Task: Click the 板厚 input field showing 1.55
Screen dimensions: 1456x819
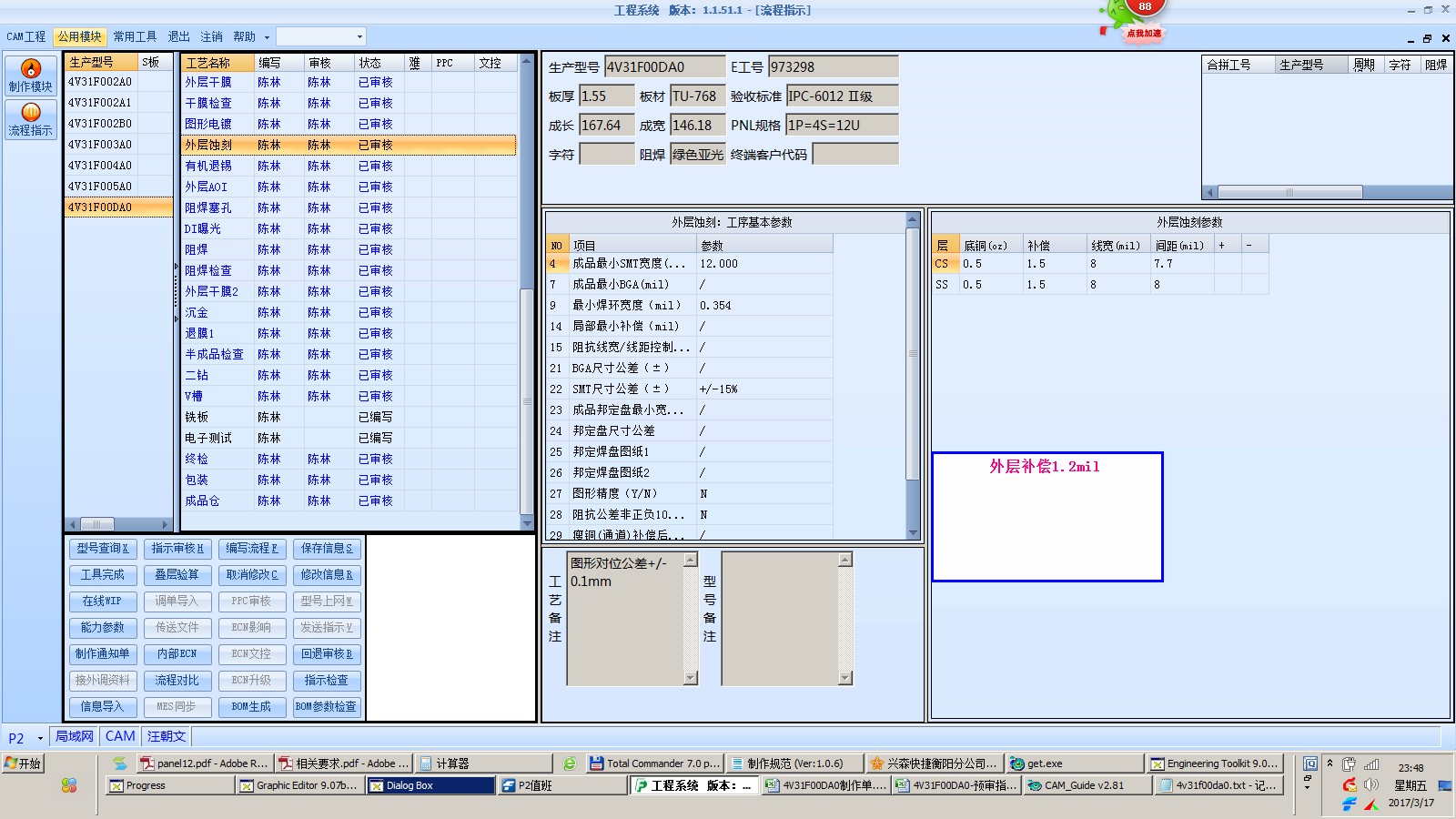Action: click(607, 96)
